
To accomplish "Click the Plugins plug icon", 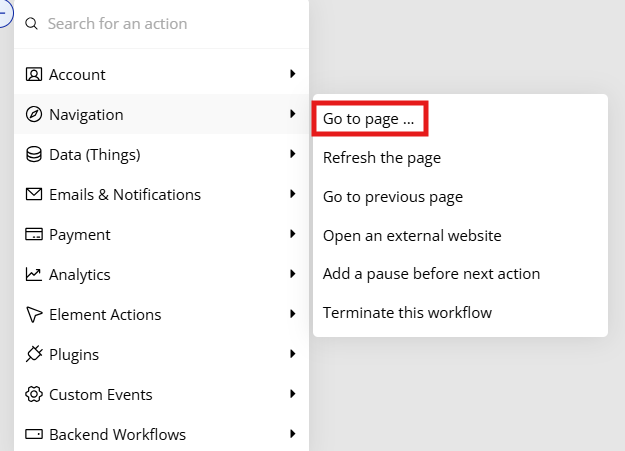I will coord(33,354).
